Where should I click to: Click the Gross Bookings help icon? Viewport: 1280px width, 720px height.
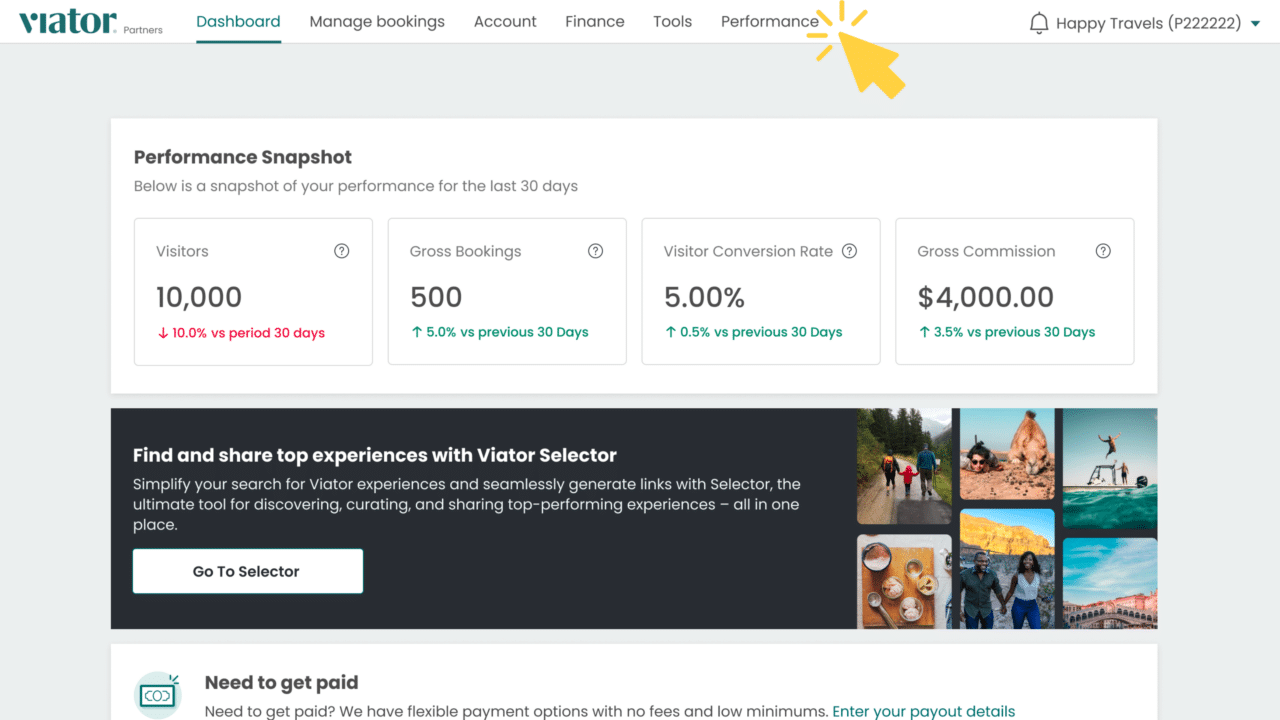click(596, 251)
